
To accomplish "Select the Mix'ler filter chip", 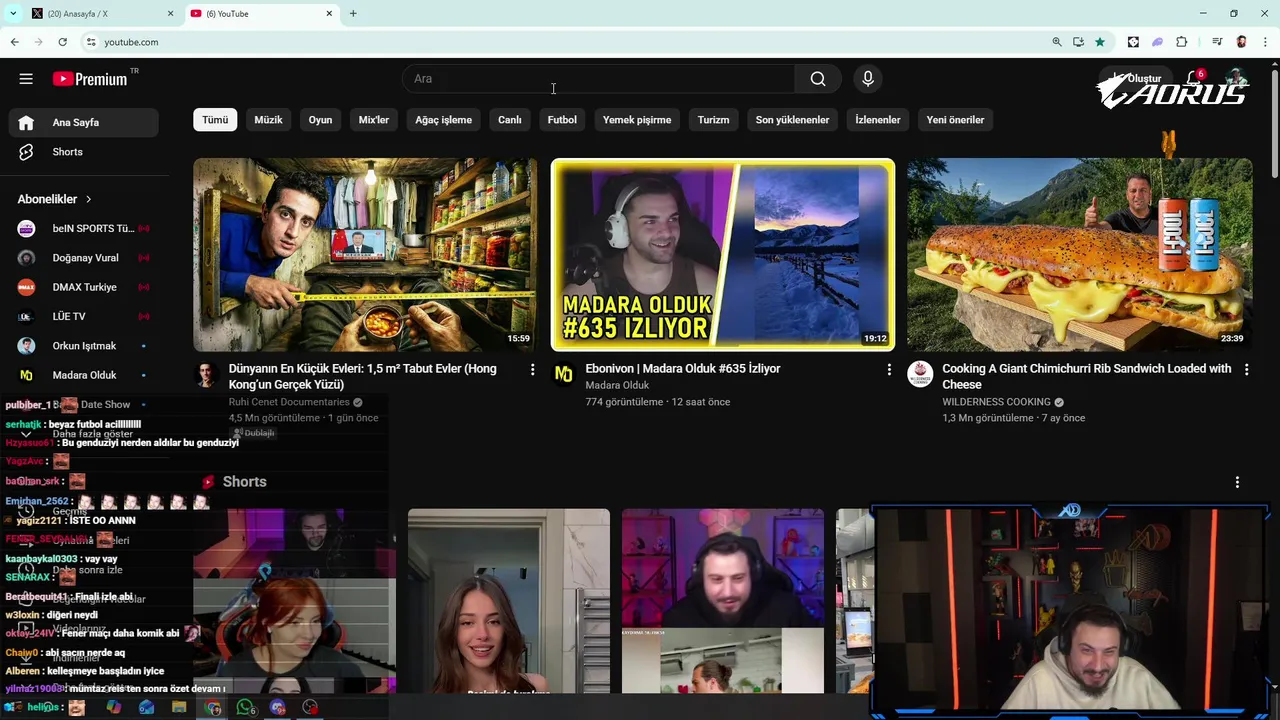I will [374, 120].
